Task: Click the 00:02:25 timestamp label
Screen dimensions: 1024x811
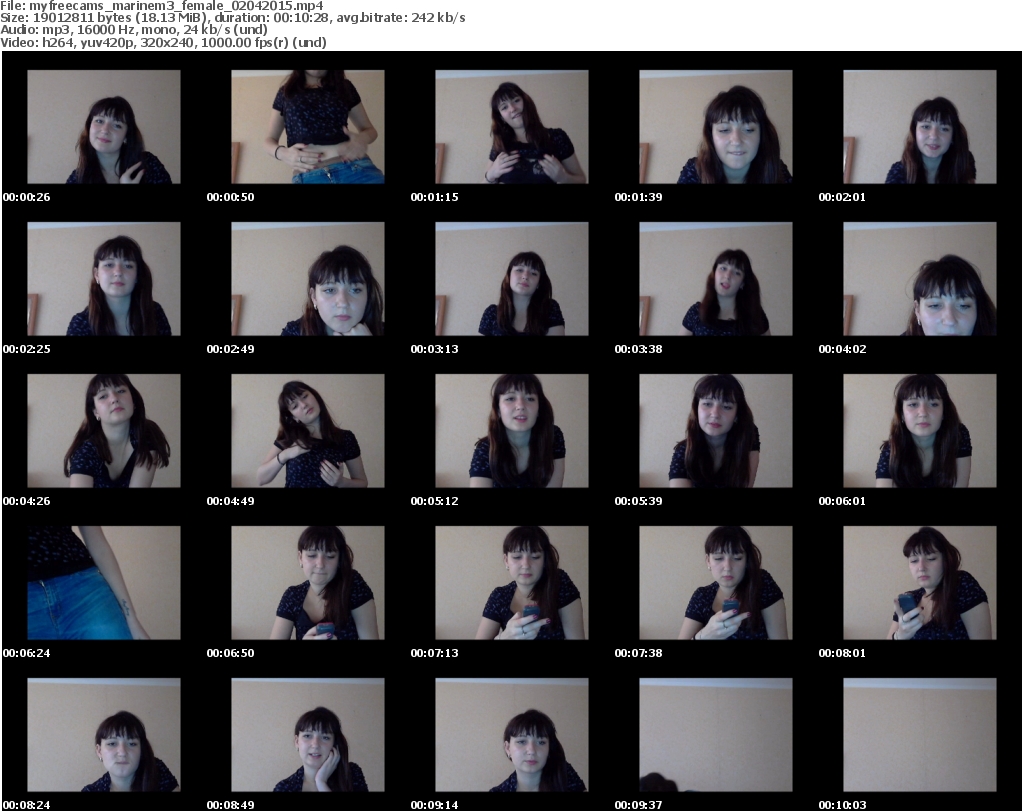Action: click(x=26, y=349)
